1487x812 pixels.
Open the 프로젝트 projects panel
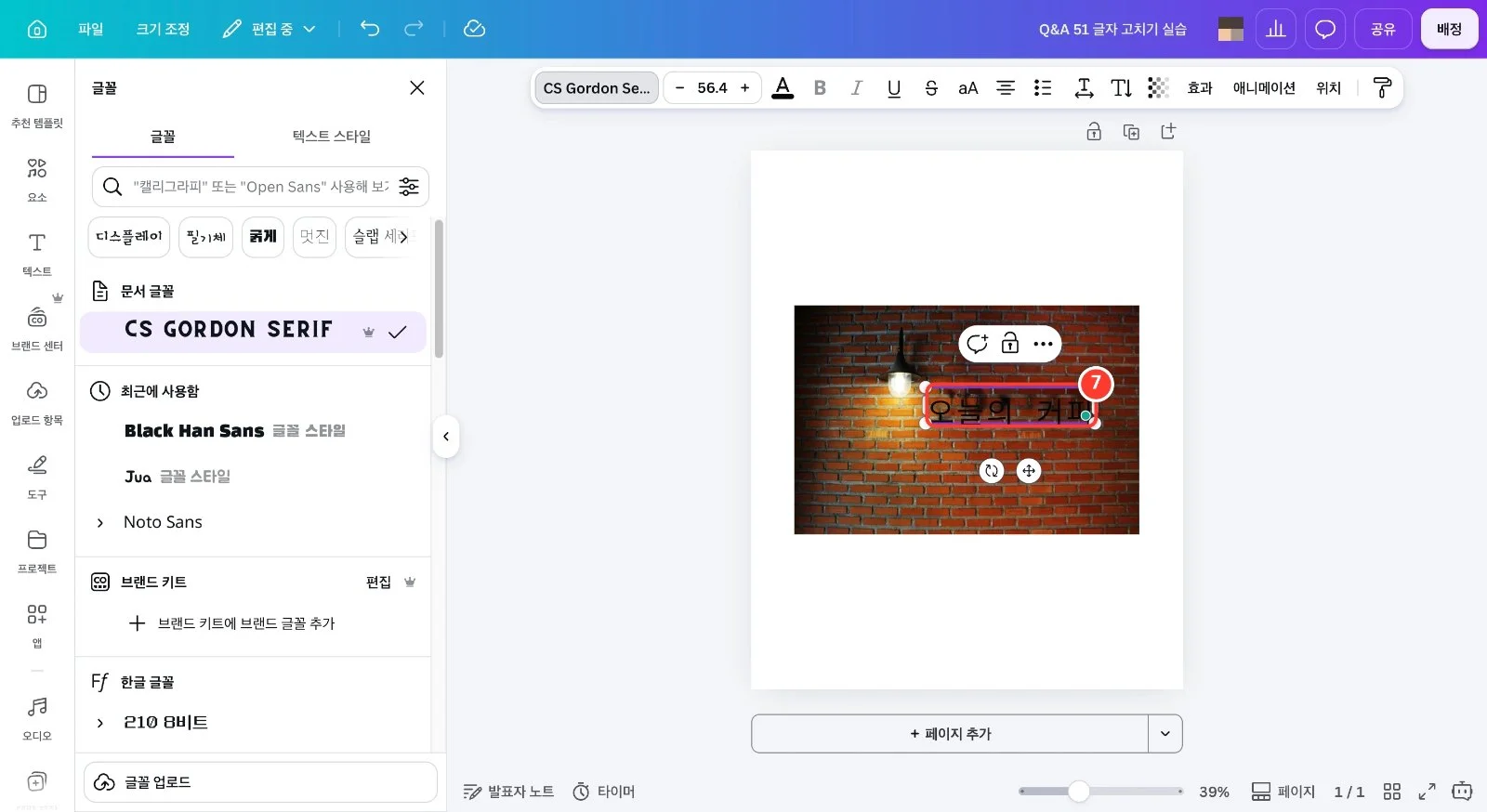click(x=37, y=551)
